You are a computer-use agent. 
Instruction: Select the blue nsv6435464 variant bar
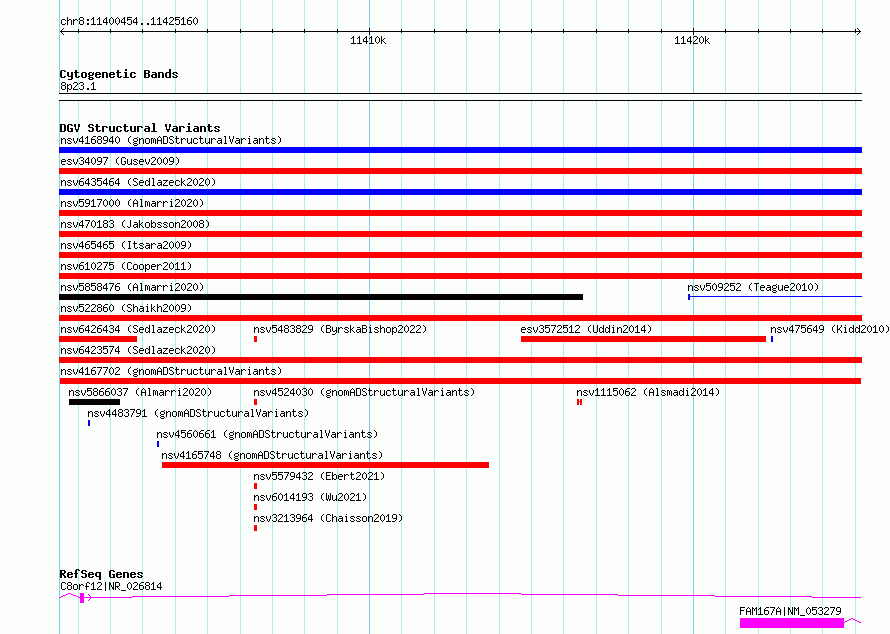click(x=460, y=192)
